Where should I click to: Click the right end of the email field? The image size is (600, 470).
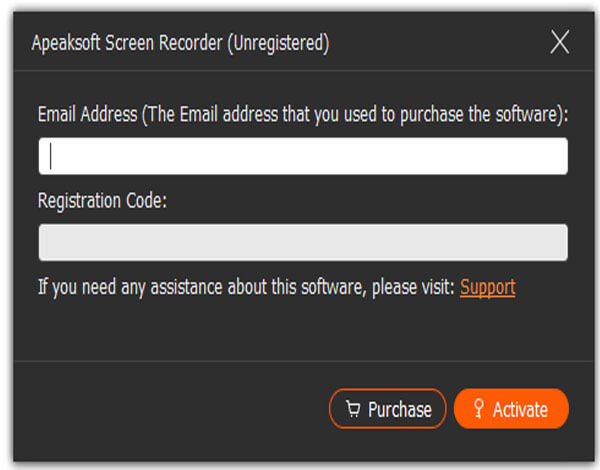click(559, 156)
